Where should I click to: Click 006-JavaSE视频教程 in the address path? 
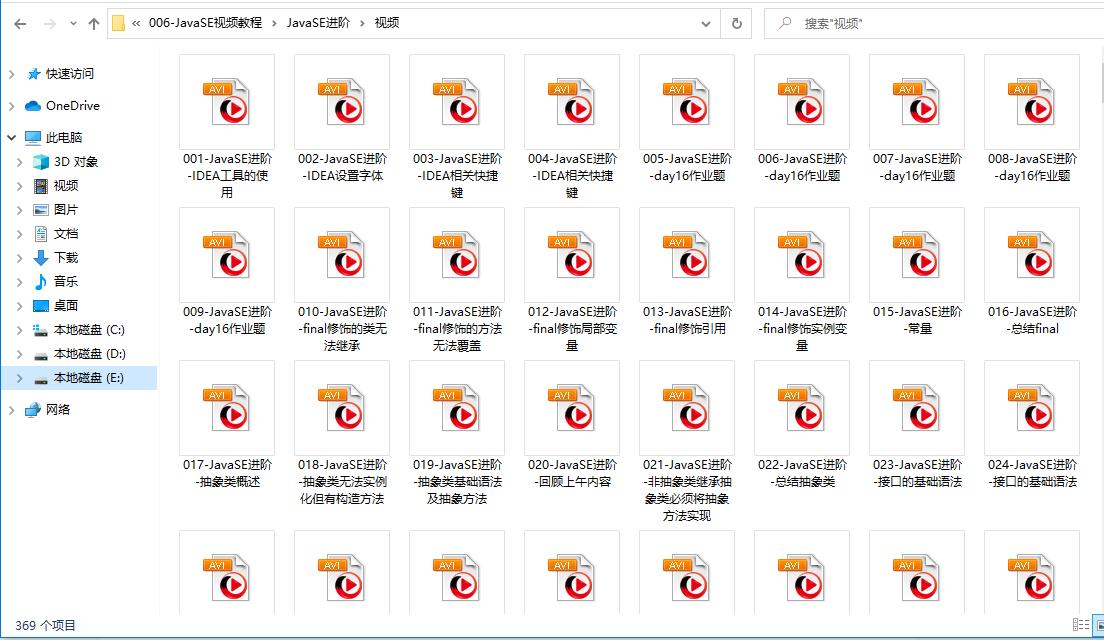pos(205,23)
